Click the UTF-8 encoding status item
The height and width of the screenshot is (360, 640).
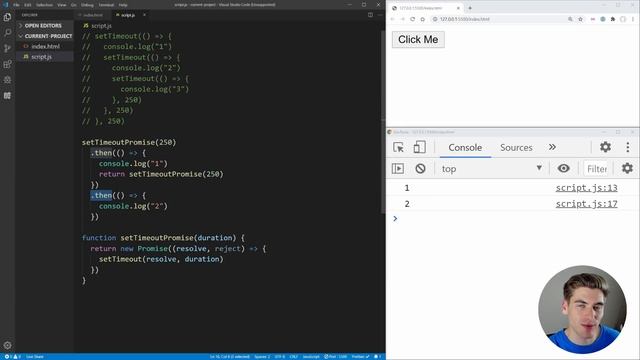point(280,357)
